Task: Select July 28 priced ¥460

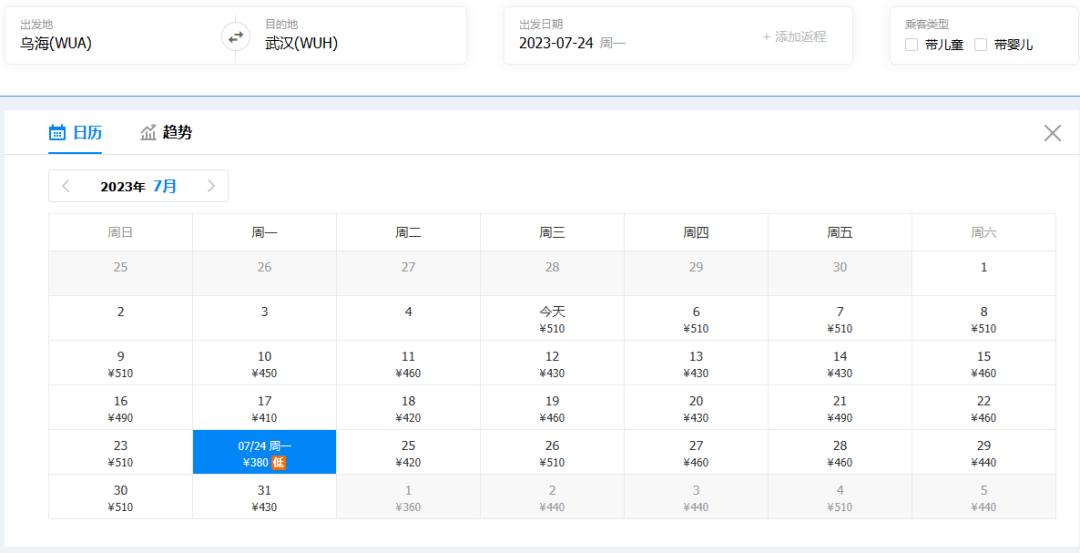Action: (840, 452)
